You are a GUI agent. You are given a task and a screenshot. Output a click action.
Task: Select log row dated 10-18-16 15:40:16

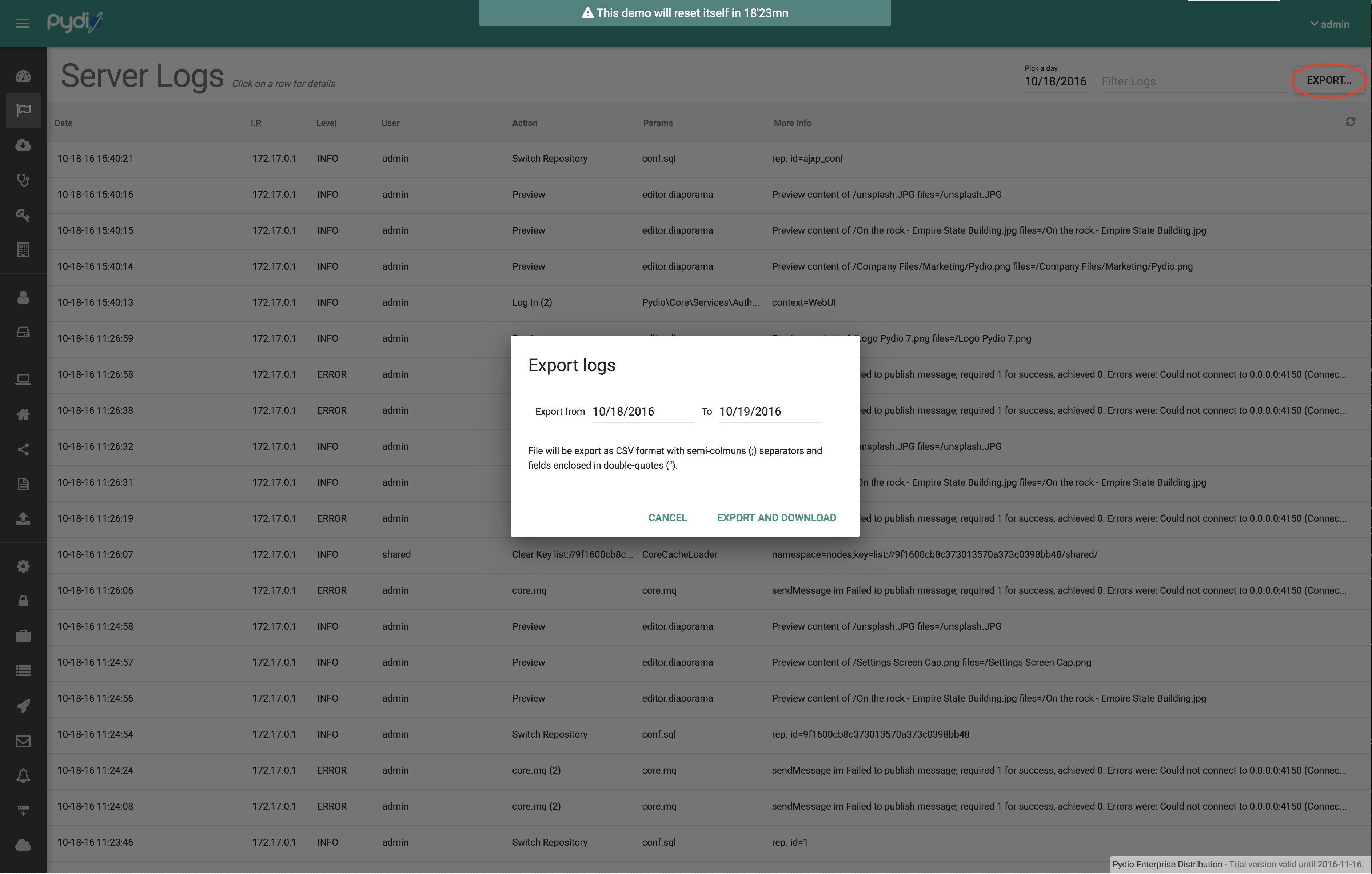[x=709, y=195]
